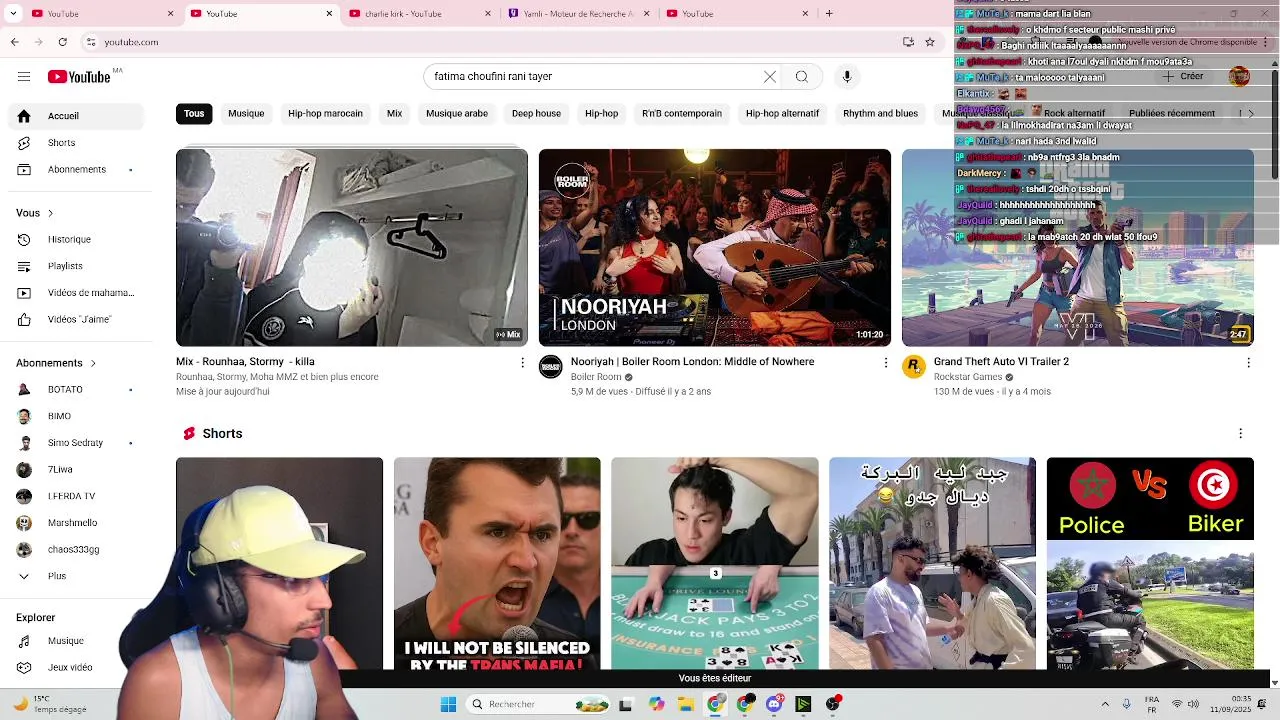Reload the page with the refresh button
1280x720 pixels.
pos(63,42)
